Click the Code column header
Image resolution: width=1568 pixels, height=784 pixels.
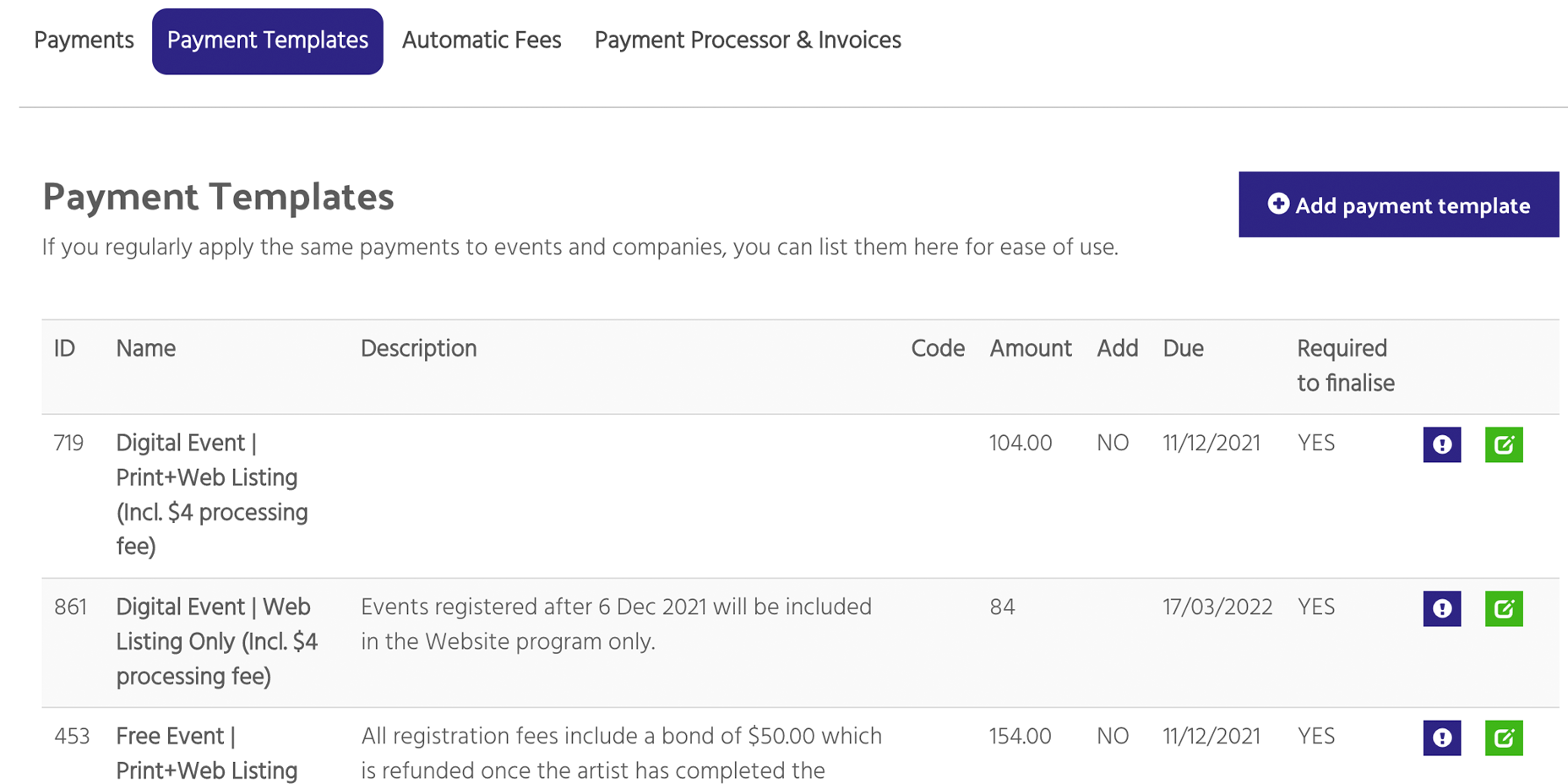[x=938, y=349]
